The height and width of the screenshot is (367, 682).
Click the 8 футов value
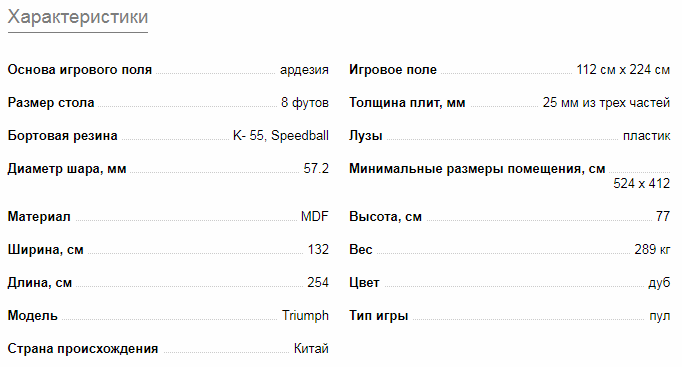[304, 103]
